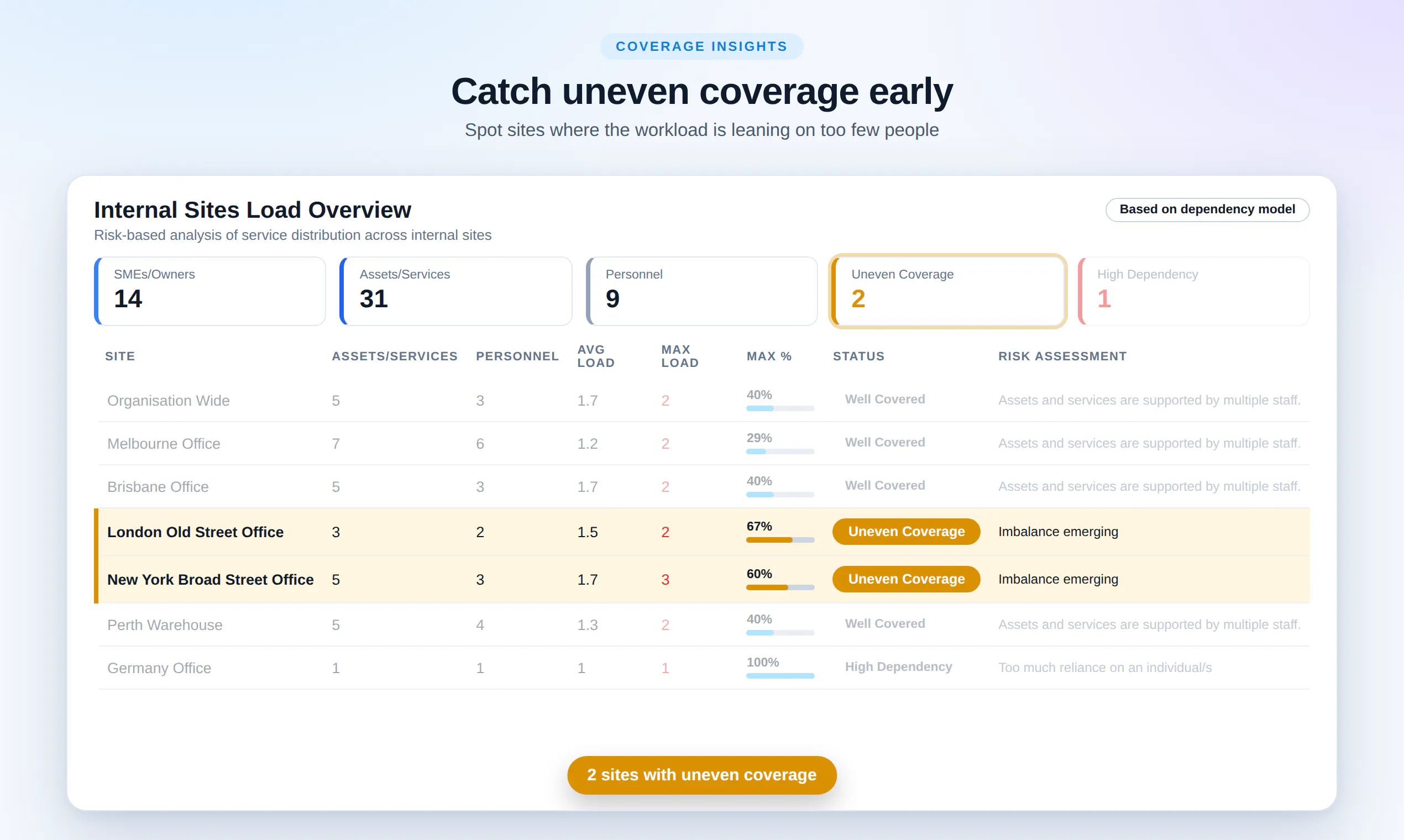Sort by the MAX % column header
This screenshot has height=840, width=1404.
pos(769,356)
